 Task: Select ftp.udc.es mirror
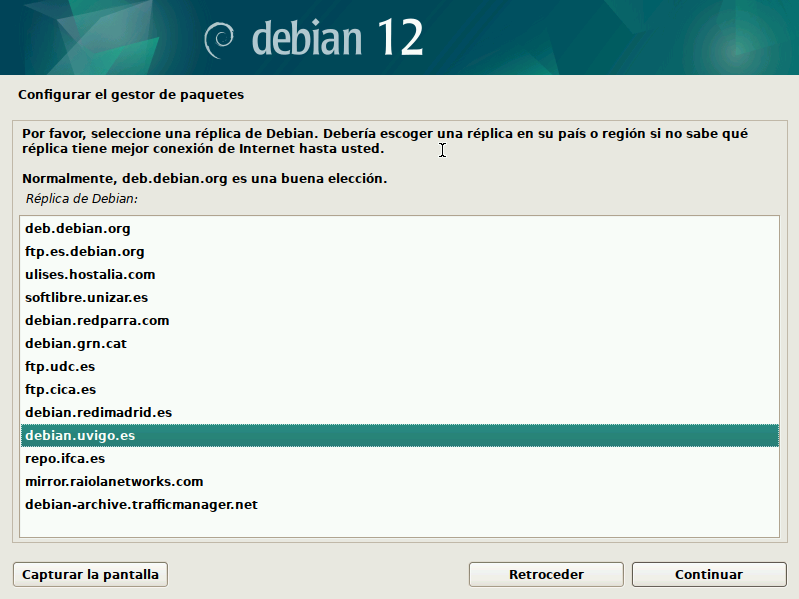60,367
